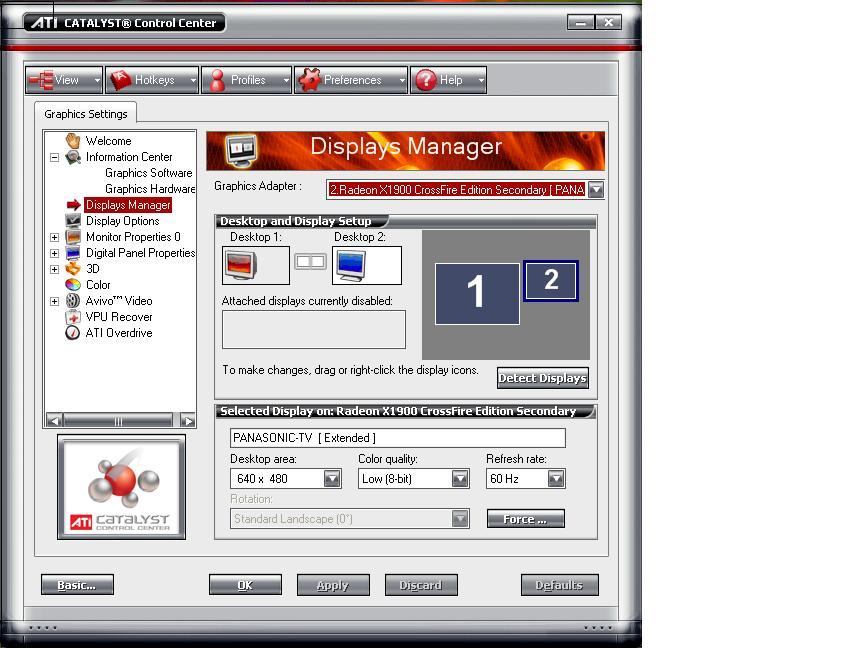
Task: Expand the Digital Panel Properties node
Action: click(x=54, y=253)
